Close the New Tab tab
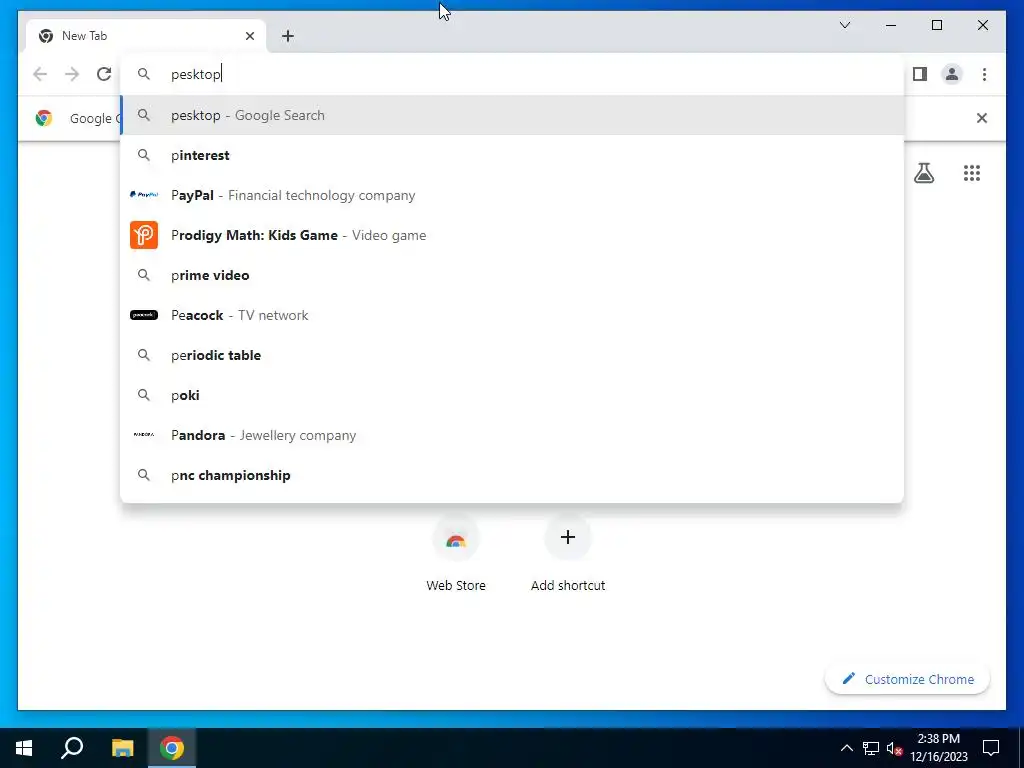 coord(249,36)
